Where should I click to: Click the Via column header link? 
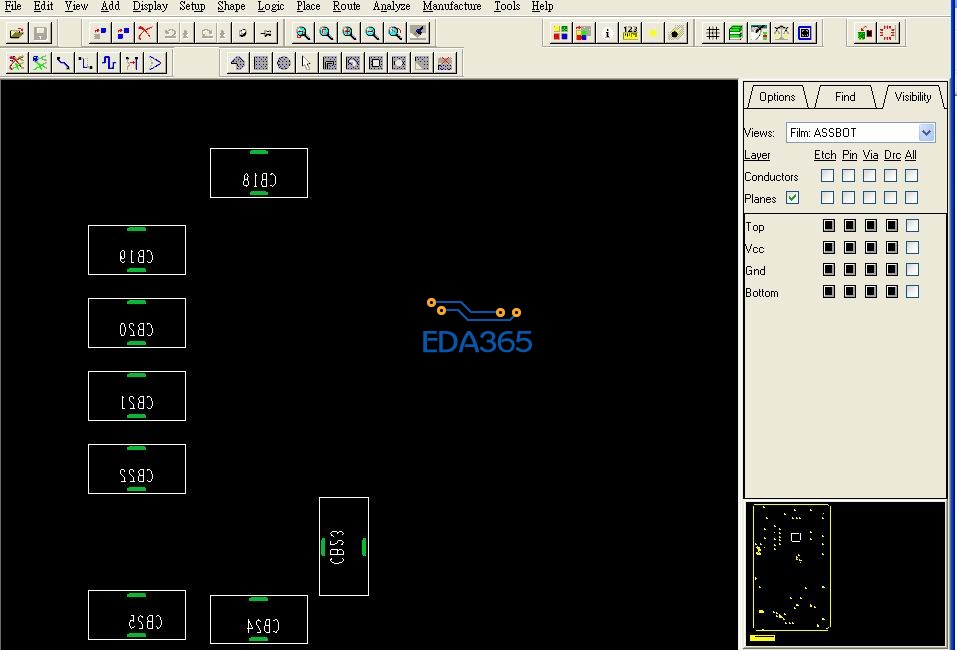(x=870, y=155)
